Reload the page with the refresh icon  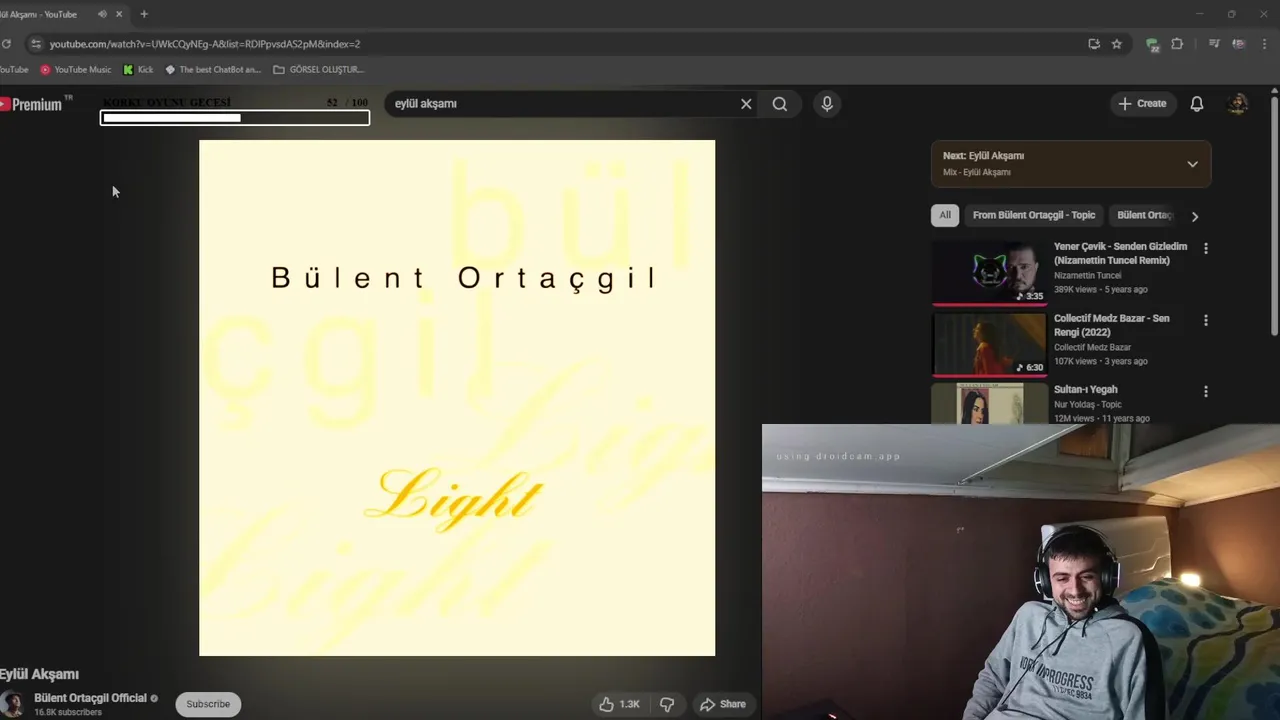point(6,44)
